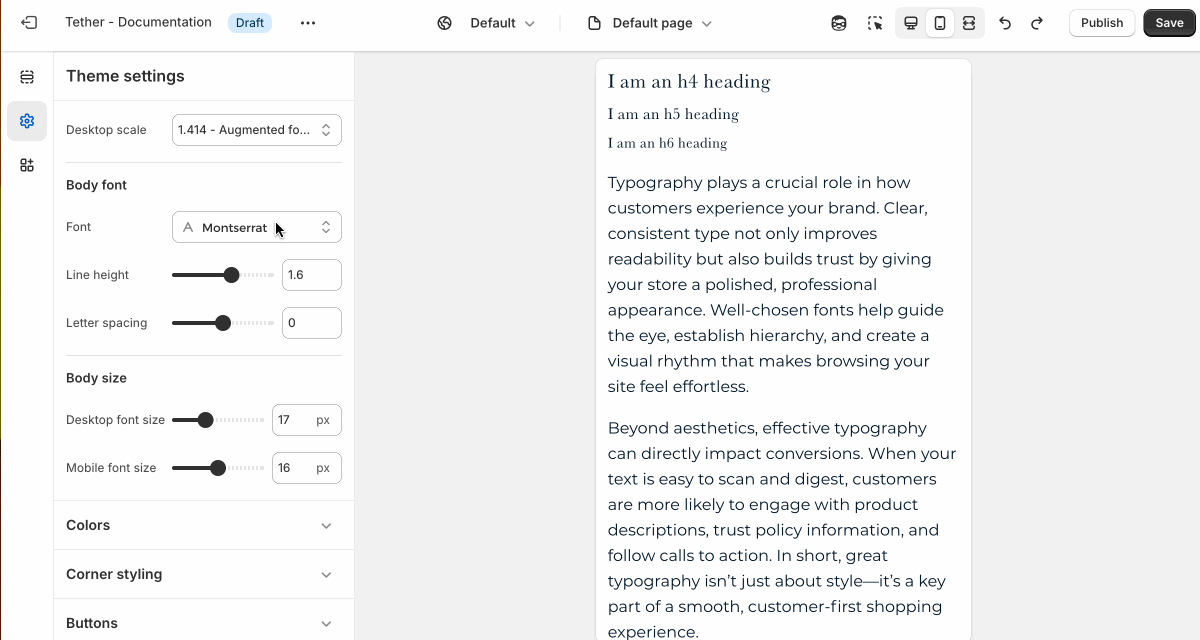The height and width of the screenshot is (640, 1200).
Task: Click the Line height slider handle
Action: point(231,275)
